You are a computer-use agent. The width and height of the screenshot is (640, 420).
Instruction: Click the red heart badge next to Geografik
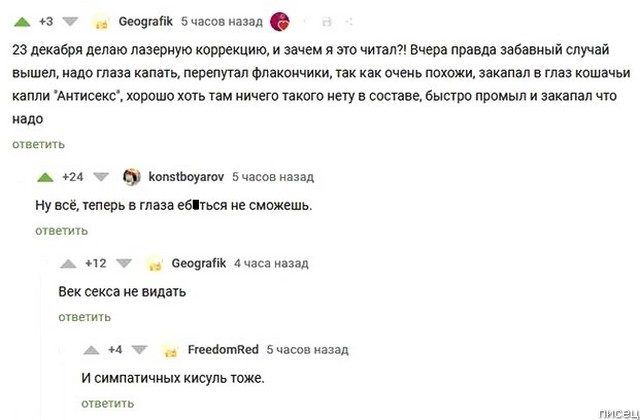(x=282, y=21)
